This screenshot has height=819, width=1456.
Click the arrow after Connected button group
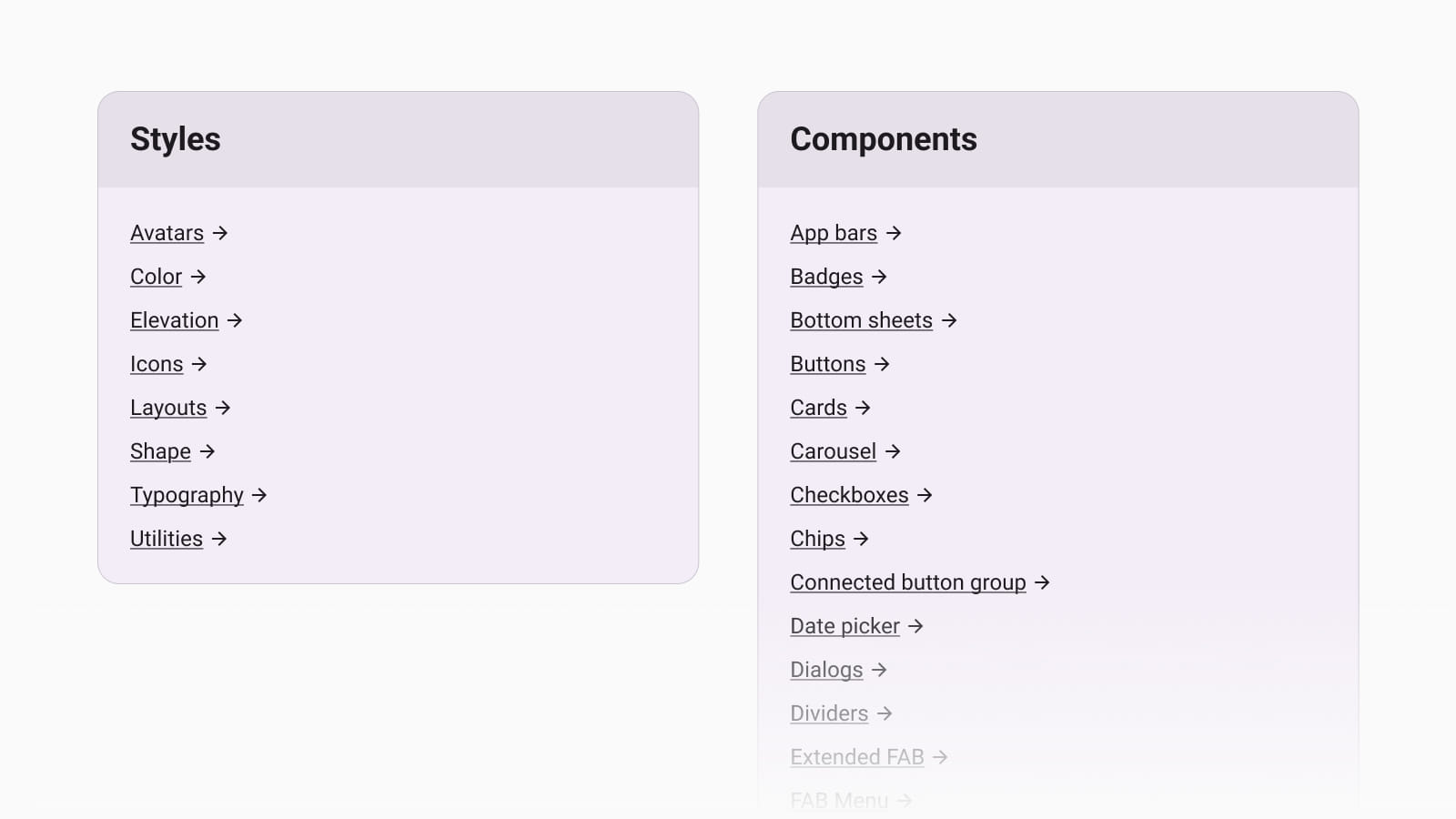tap(1042, 583)
